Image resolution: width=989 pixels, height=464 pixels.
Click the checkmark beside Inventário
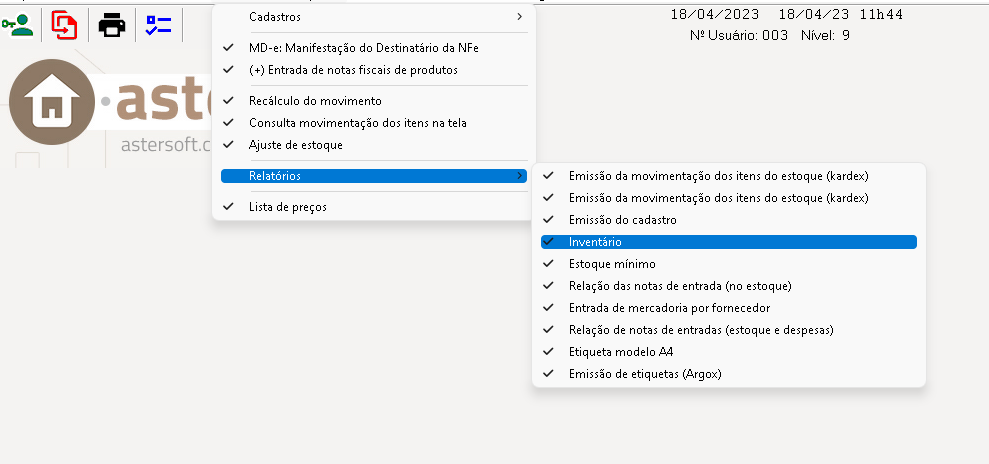click(548, 241)
